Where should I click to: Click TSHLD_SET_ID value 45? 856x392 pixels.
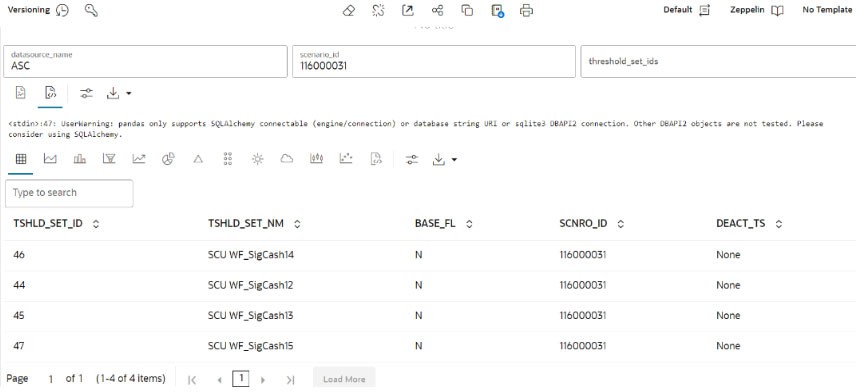pyautogui.click(x=19, y=316)
